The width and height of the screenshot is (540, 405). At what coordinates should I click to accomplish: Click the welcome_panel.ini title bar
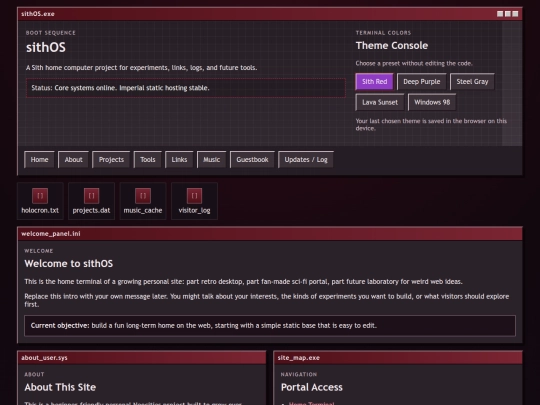click(x=270, y=234)
